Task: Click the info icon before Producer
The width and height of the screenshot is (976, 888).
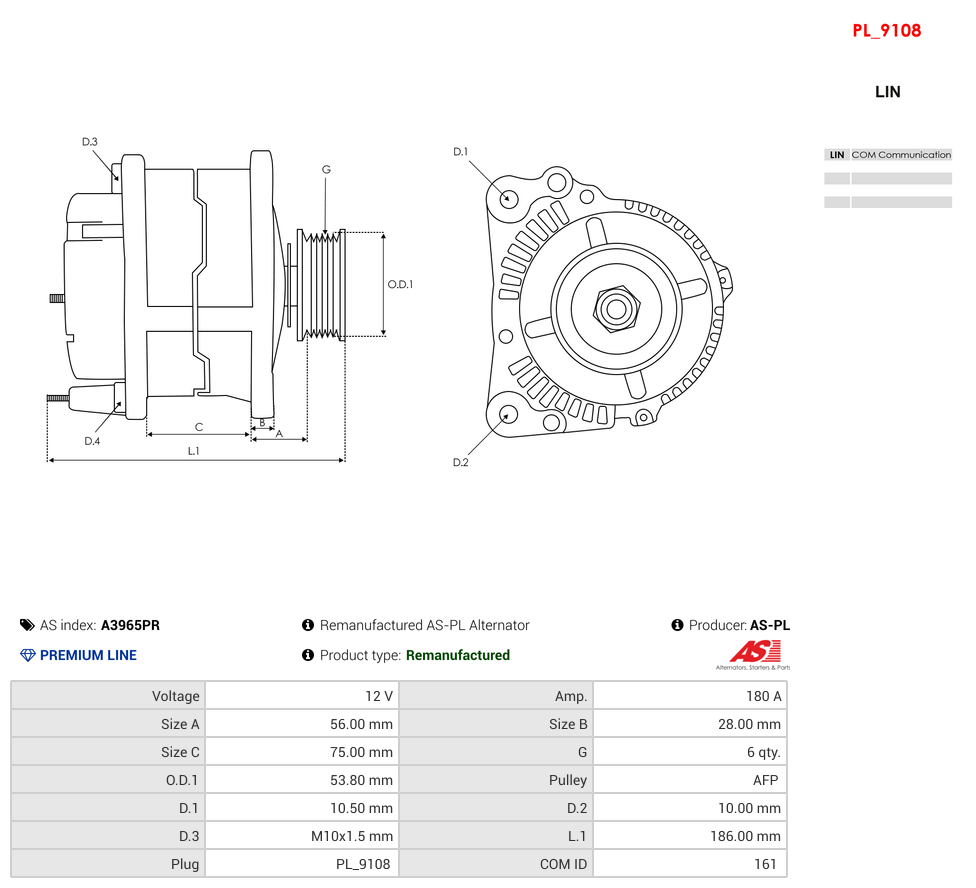Action: click(x=677, y=625)
